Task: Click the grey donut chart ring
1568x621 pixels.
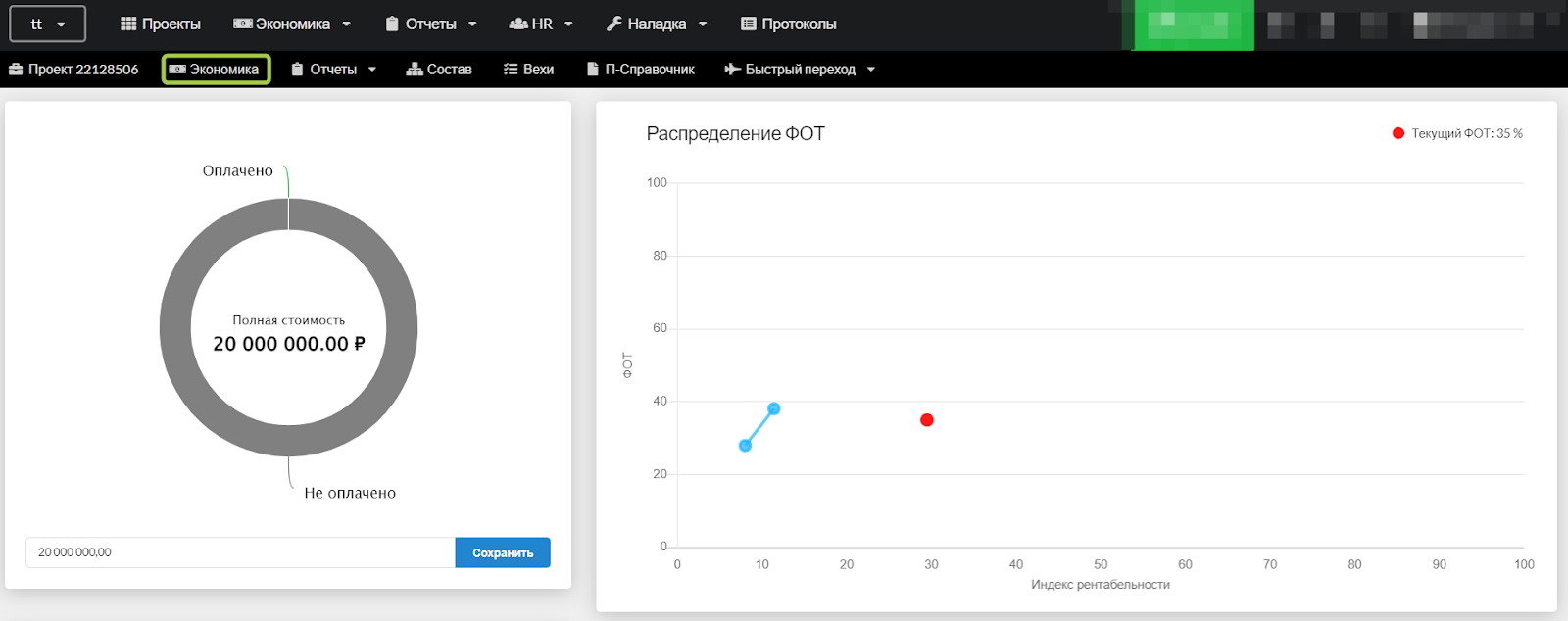Action: click(175, 327)
